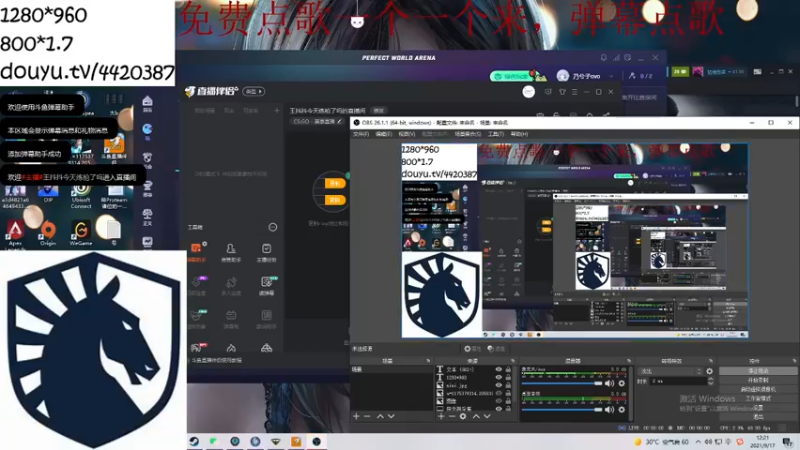
Task: Open 麦克风/Aux mixer settings gear
Action: 622,383
